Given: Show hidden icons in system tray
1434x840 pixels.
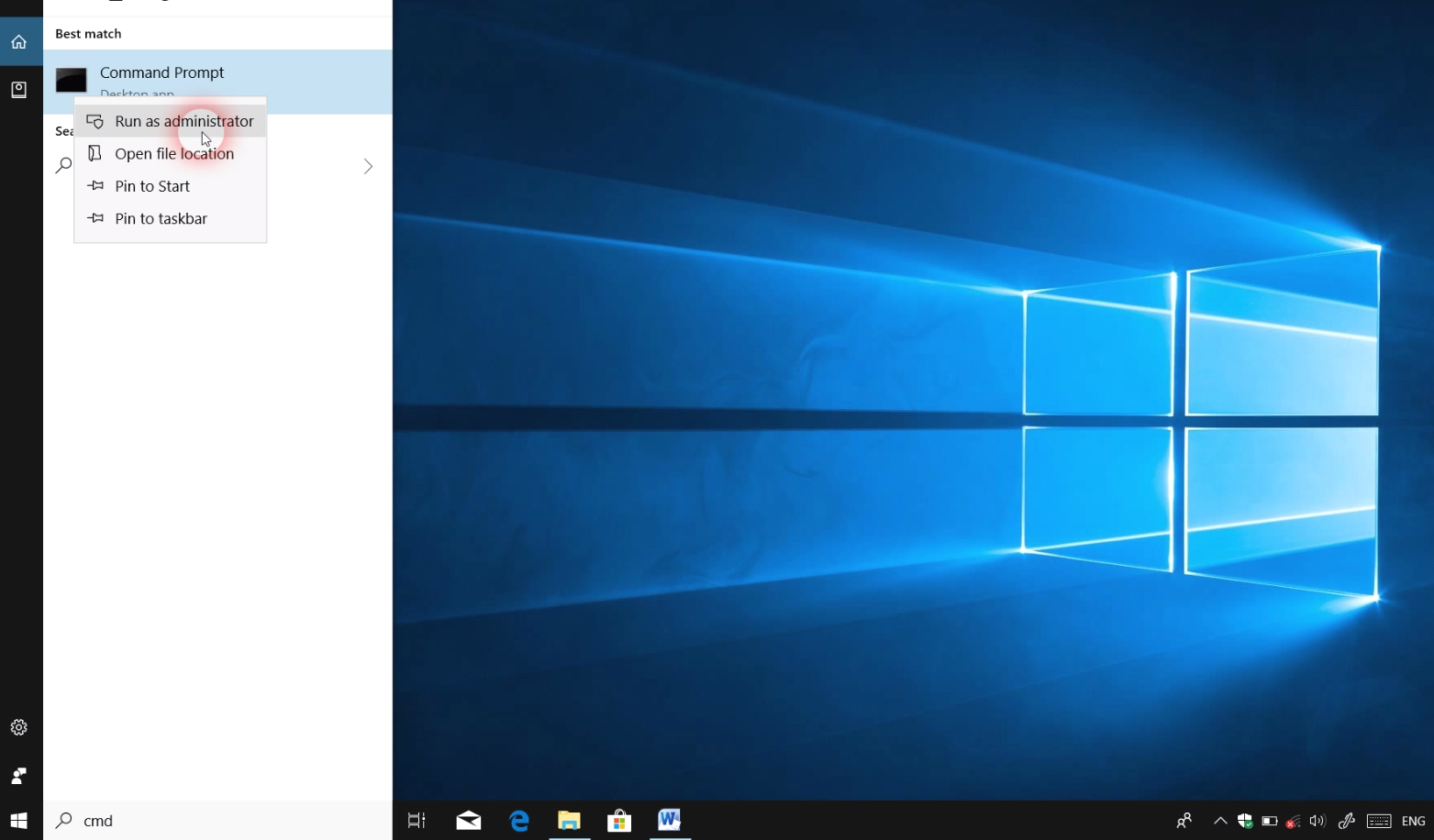Looking at the screenshot, I should (1220, 821).
